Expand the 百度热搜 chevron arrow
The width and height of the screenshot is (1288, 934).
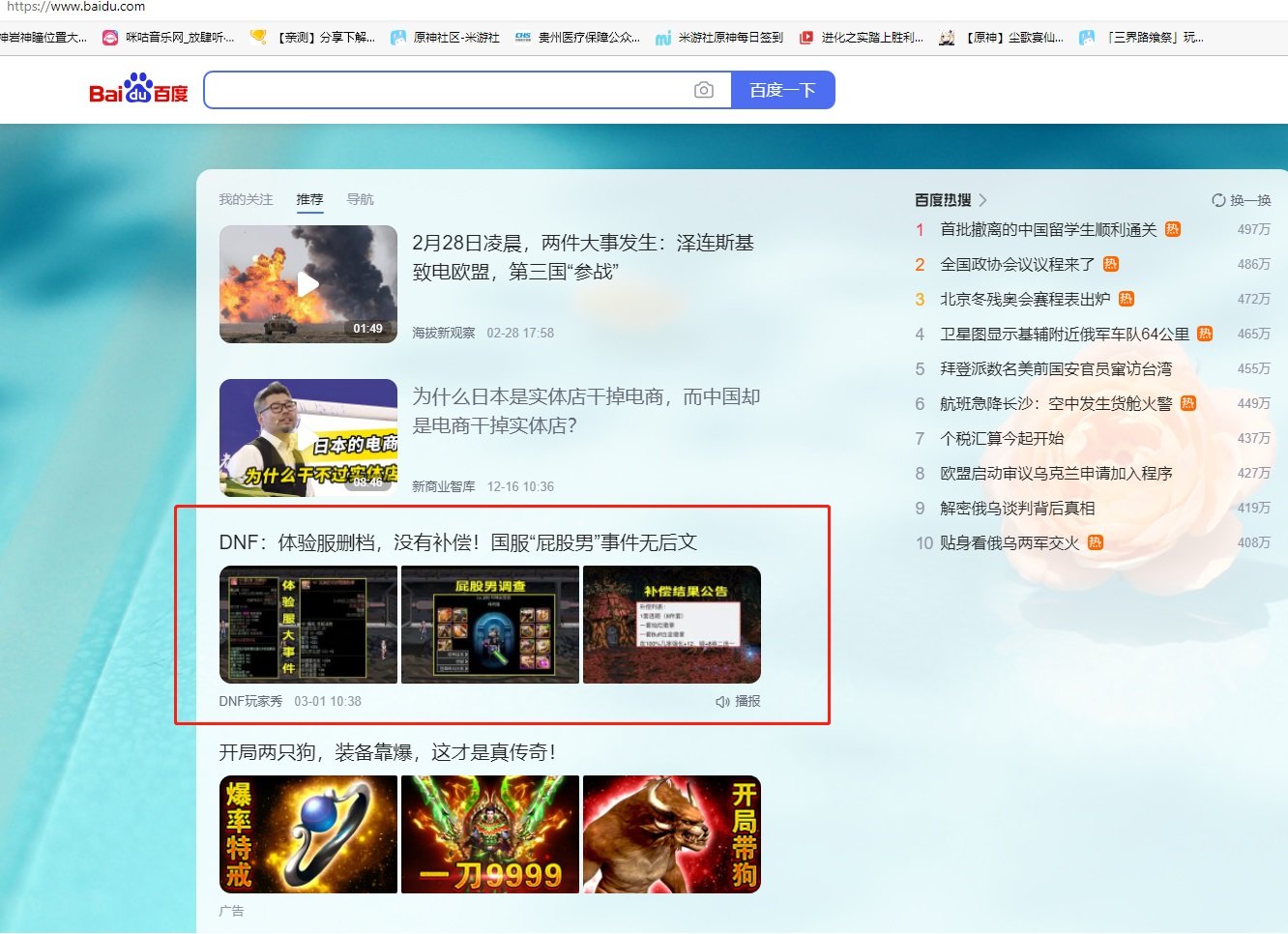[x=982, y=200]
